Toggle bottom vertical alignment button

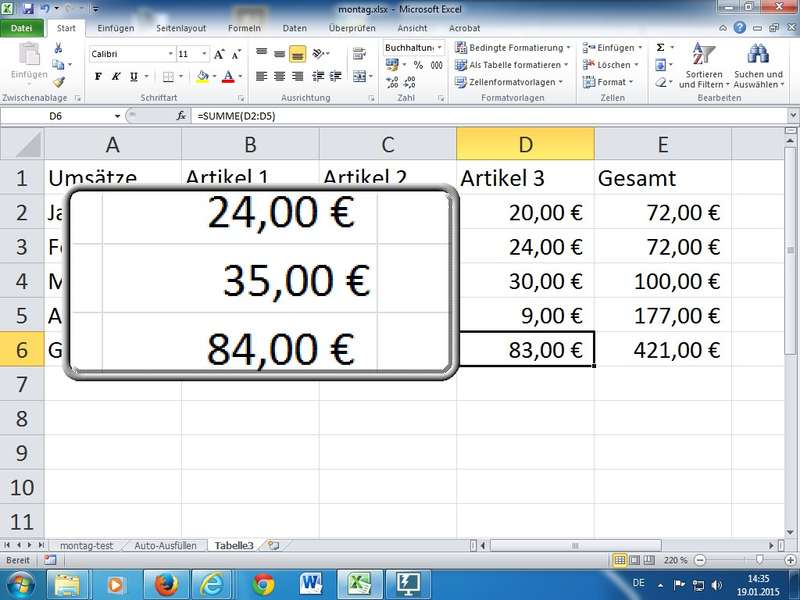pos(297,55)
